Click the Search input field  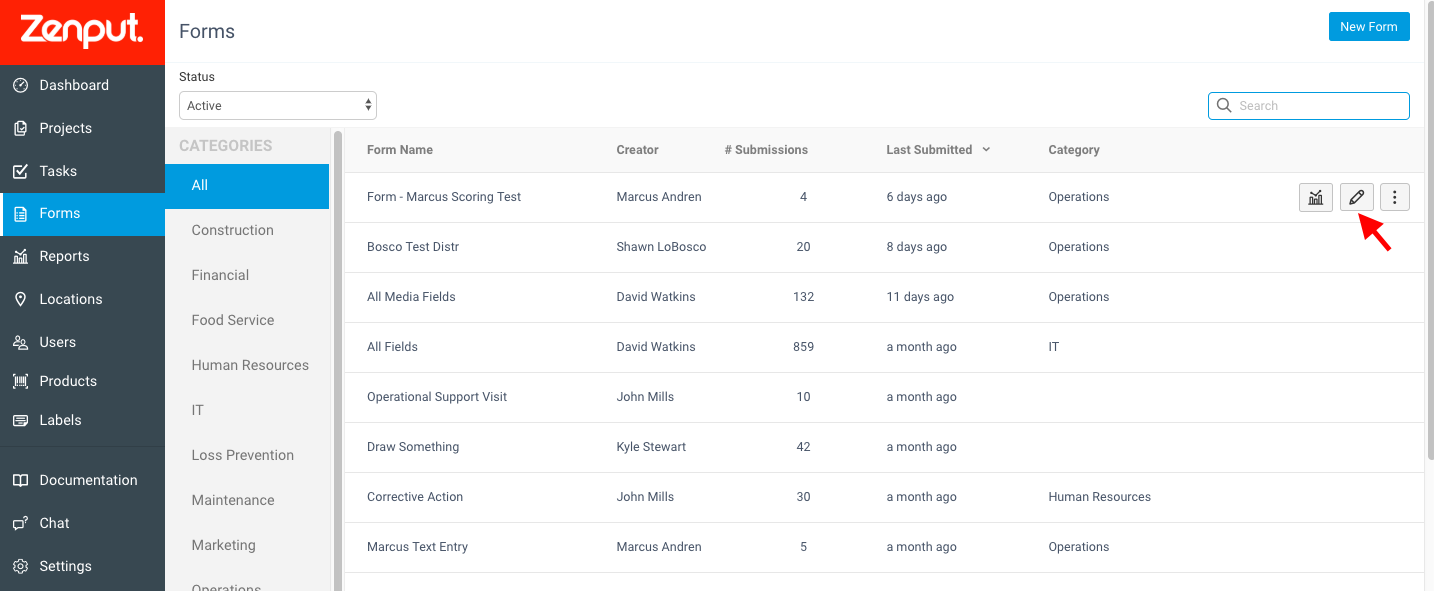(x=1309, y=105)
